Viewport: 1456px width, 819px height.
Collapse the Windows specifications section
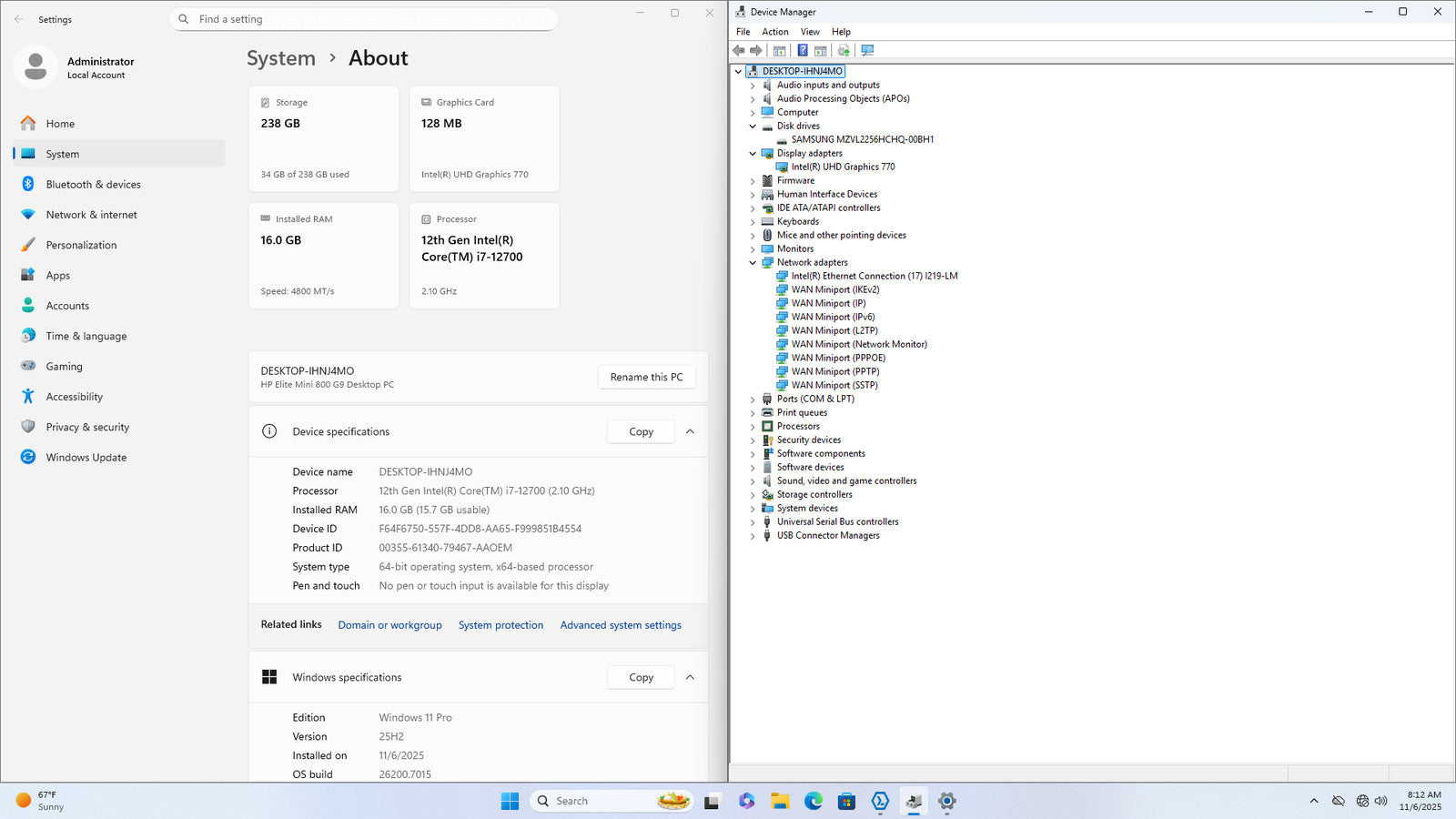click(690, 678)
